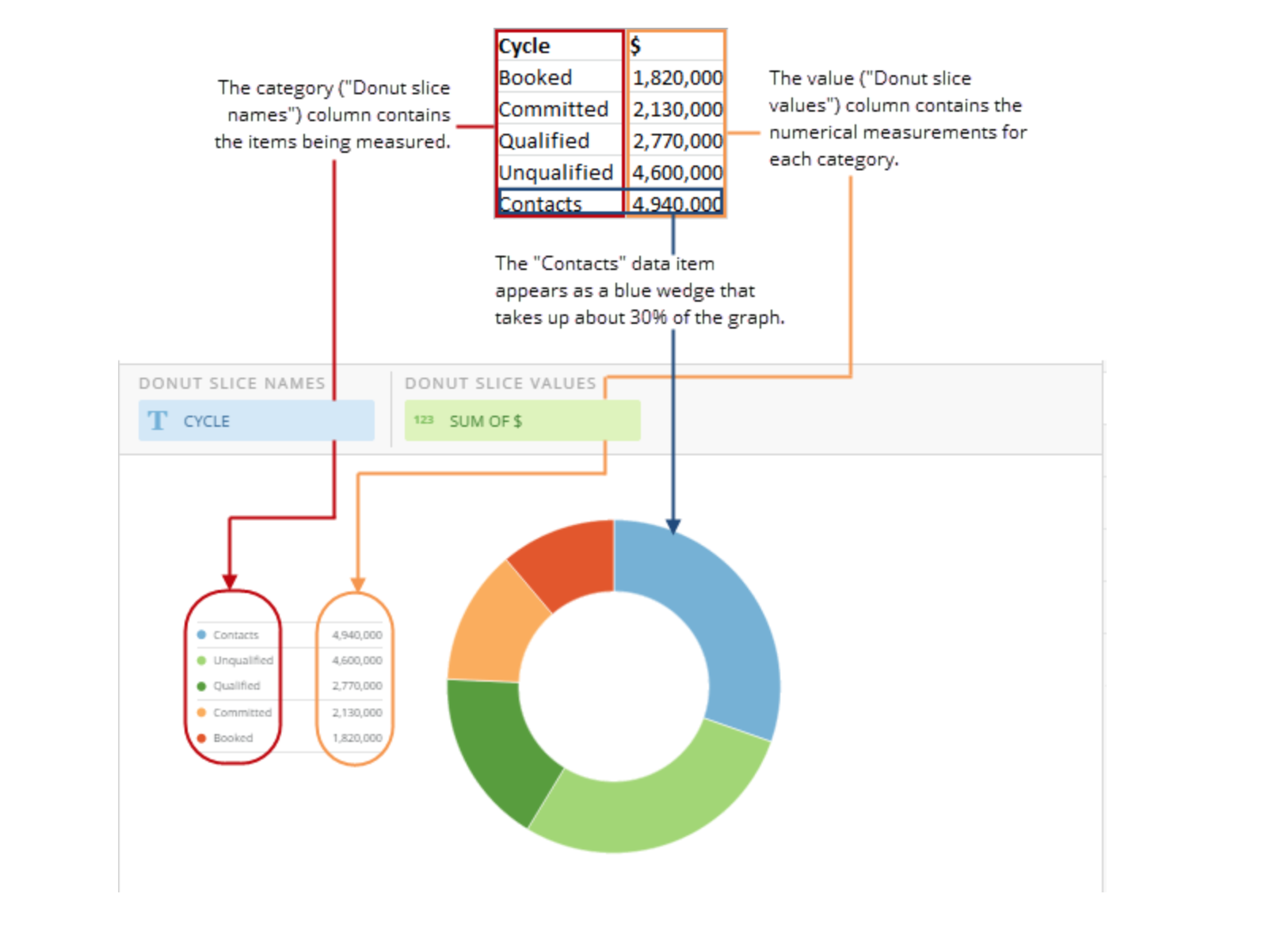1288x928 pixels.
Task: Click the dark green Qualified legend dot
Action: point(201,686)
